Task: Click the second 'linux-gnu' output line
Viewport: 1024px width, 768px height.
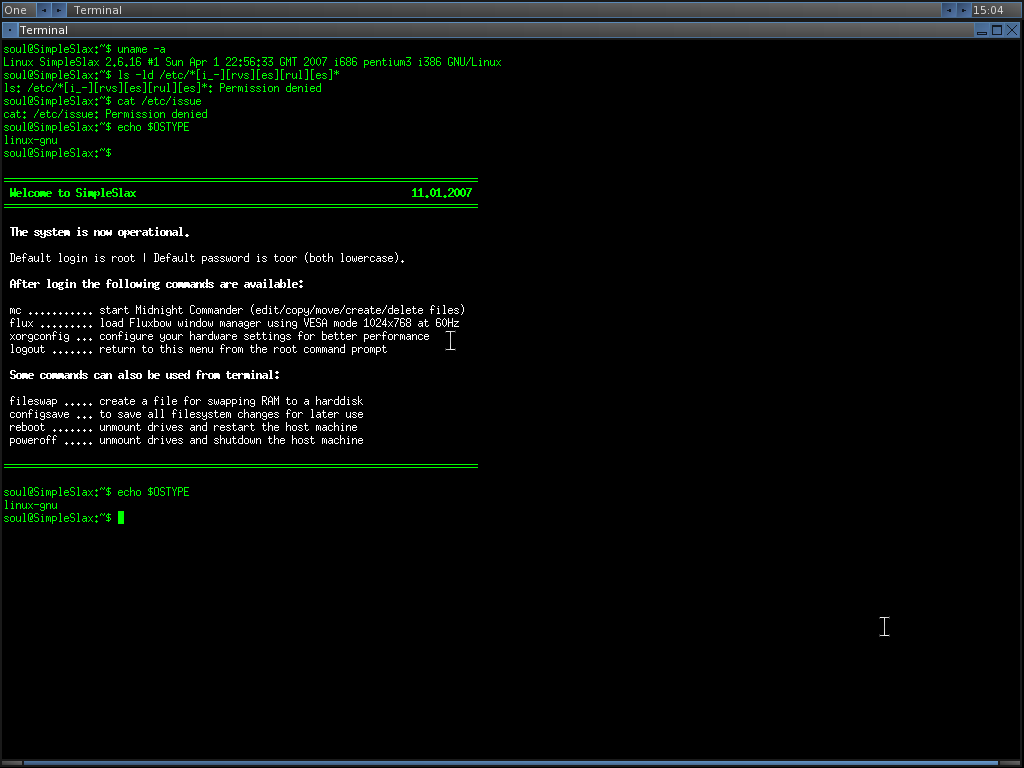Action: pyautogui.click(x=31, y=505)
